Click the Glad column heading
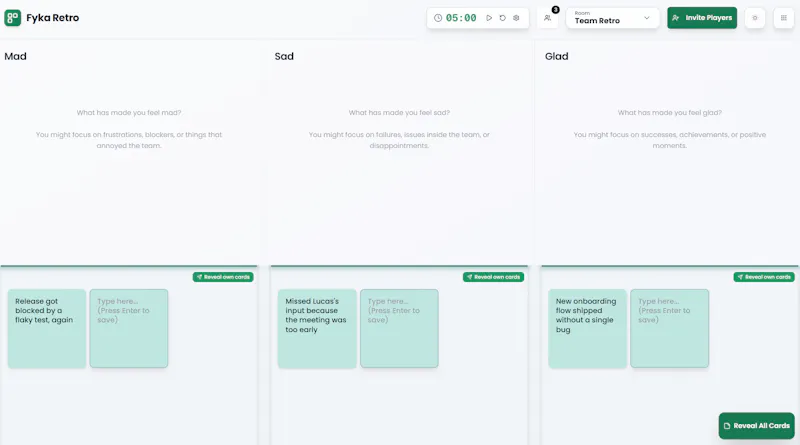Screen dimensions: 800x445 pos(557,56)
